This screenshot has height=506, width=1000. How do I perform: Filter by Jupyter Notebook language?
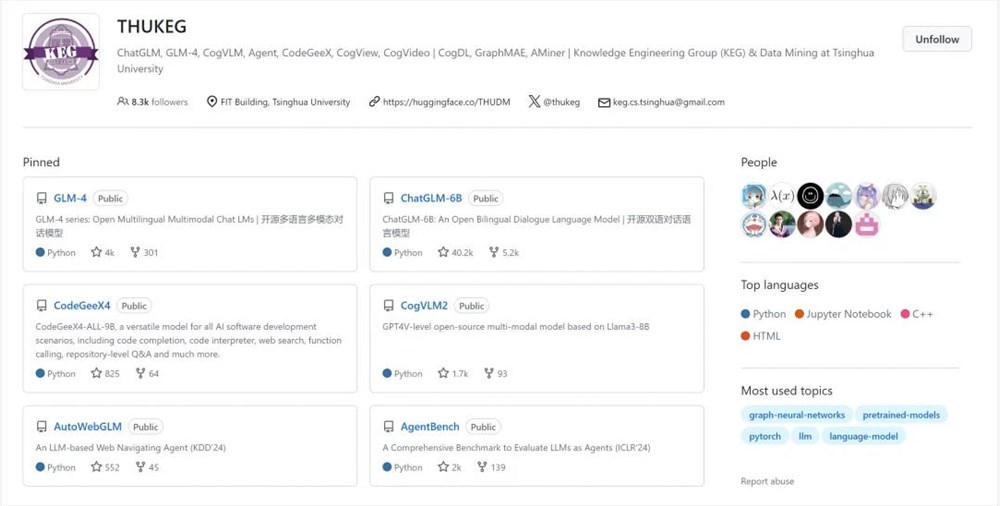(848, 314)
